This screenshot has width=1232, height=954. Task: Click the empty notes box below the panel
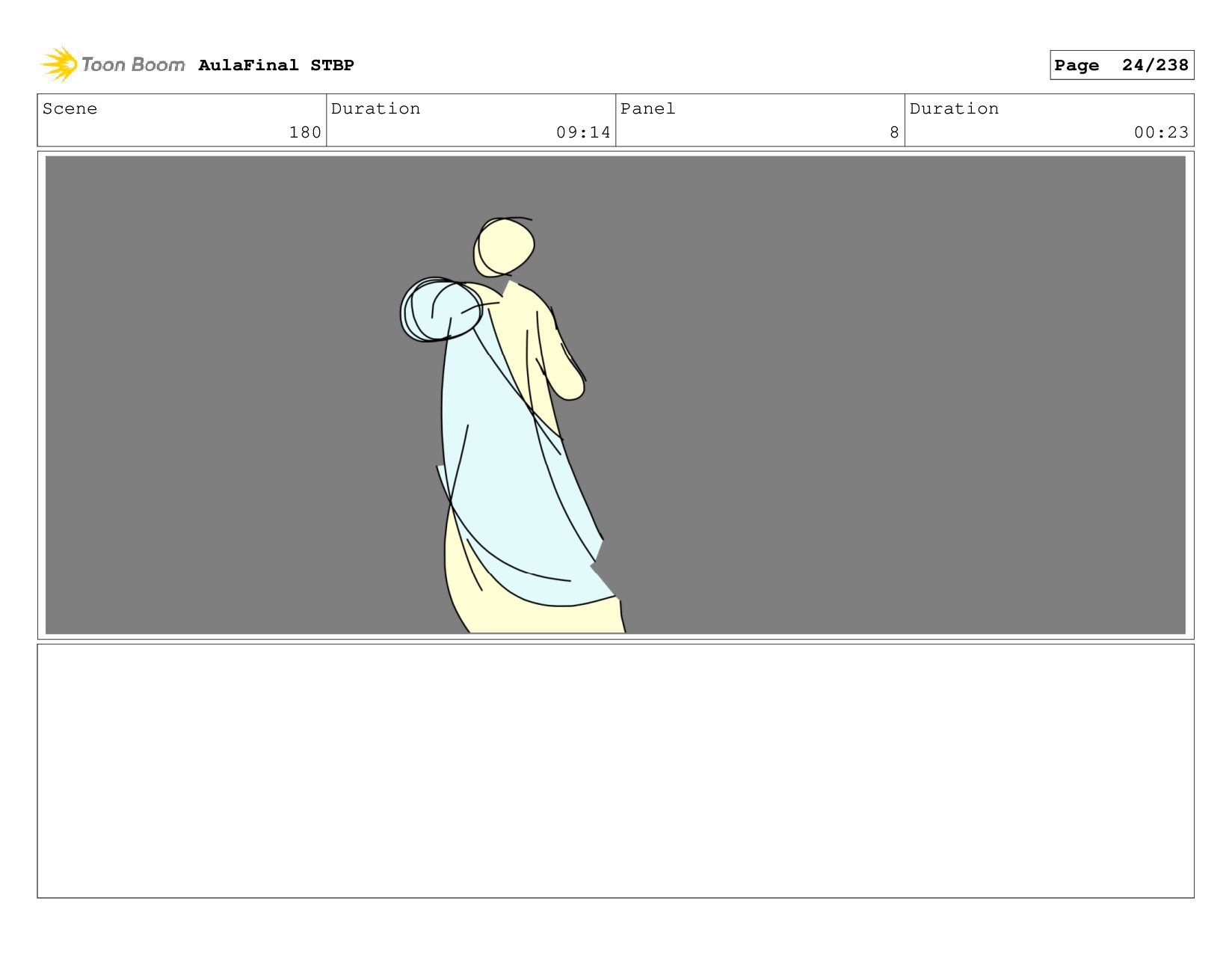615,771
